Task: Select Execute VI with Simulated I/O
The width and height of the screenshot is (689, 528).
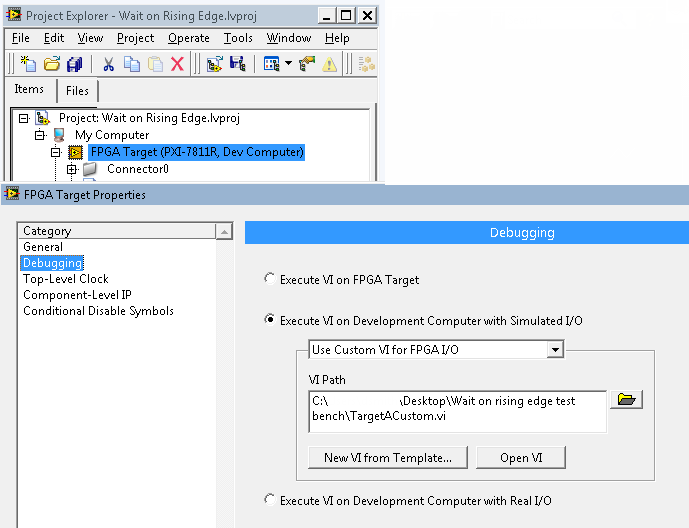Action: pos(270,320)
